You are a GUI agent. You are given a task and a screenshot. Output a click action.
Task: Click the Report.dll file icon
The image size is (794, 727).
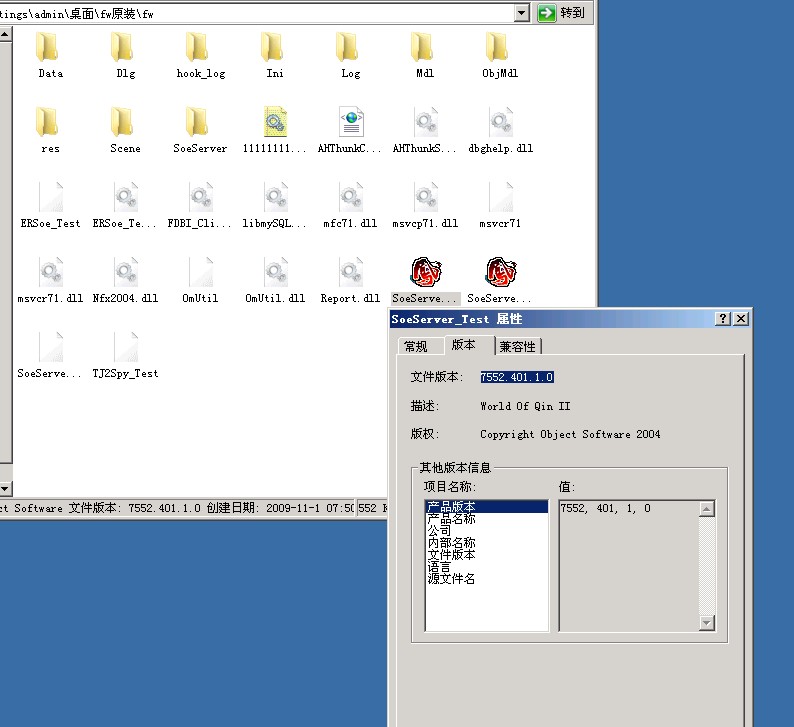350,273
